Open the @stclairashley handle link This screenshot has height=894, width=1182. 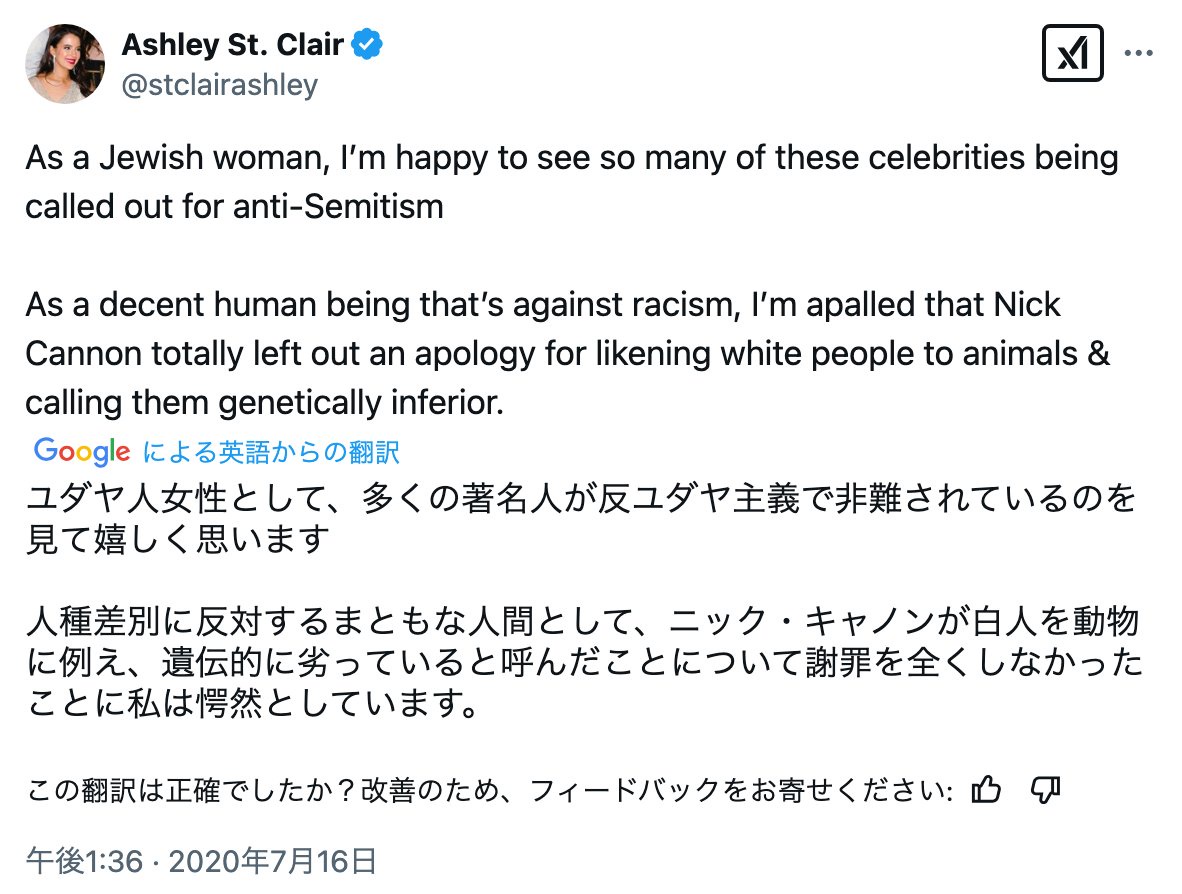[x=219, y=84]
